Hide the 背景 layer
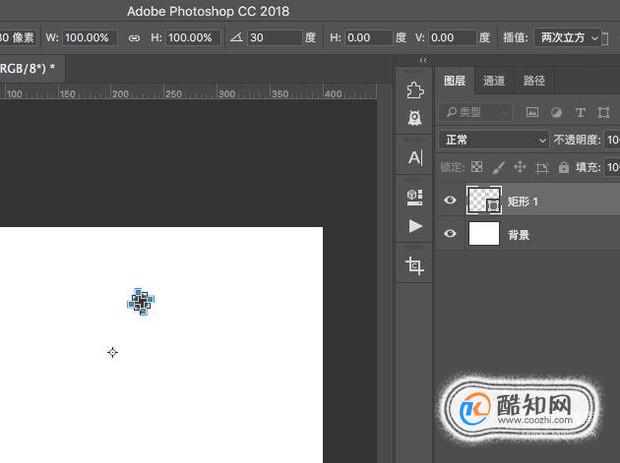The width and height of the screenshot is (620, 463). tap(450, 234)
